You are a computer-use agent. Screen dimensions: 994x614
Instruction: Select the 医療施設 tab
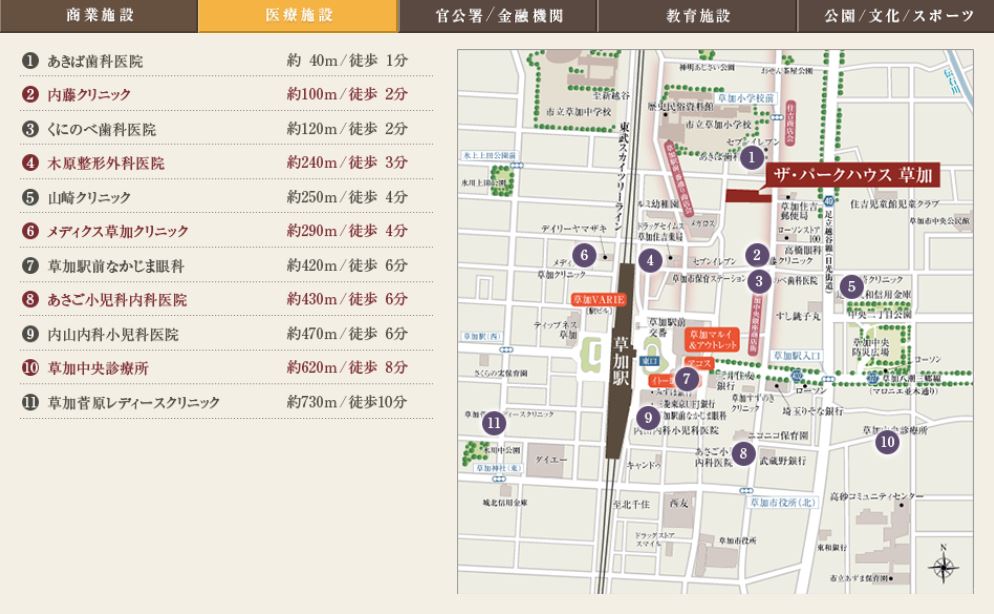[298, 16]
